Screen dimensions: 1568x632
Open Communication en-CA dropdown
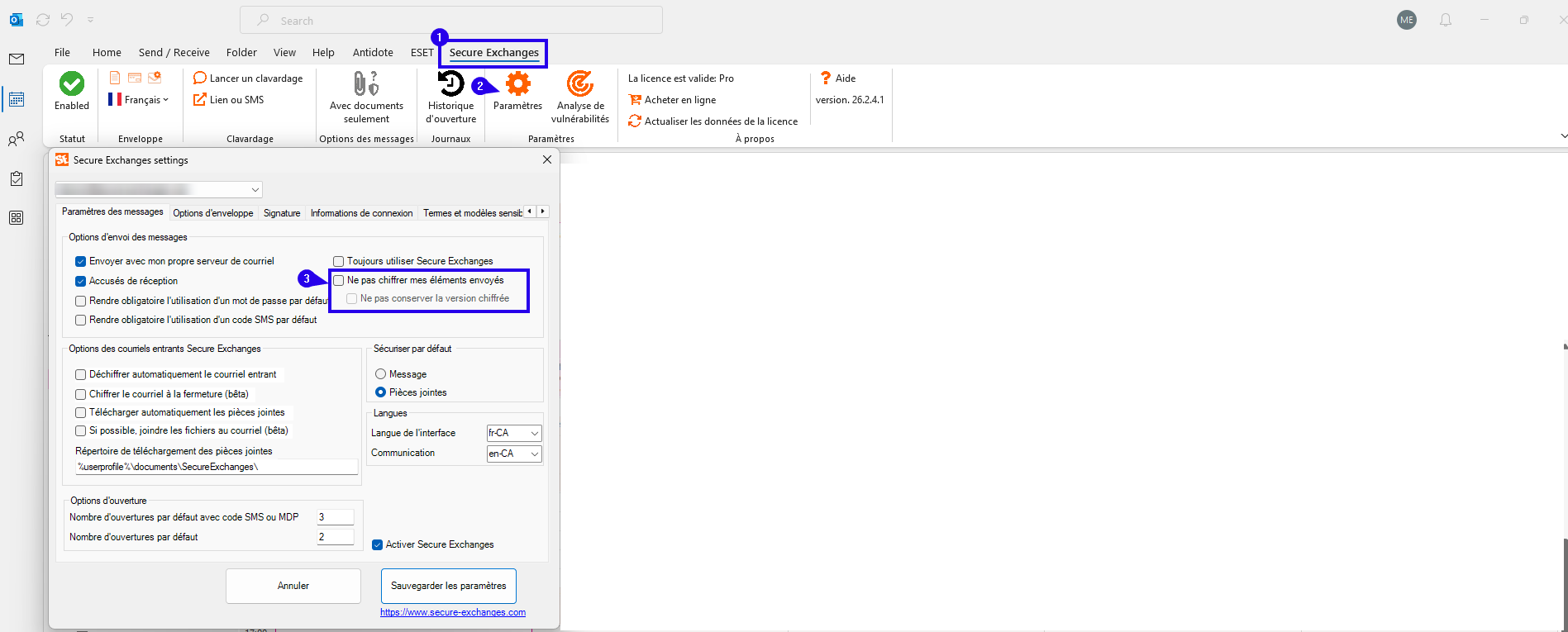(x=514, y=454)
